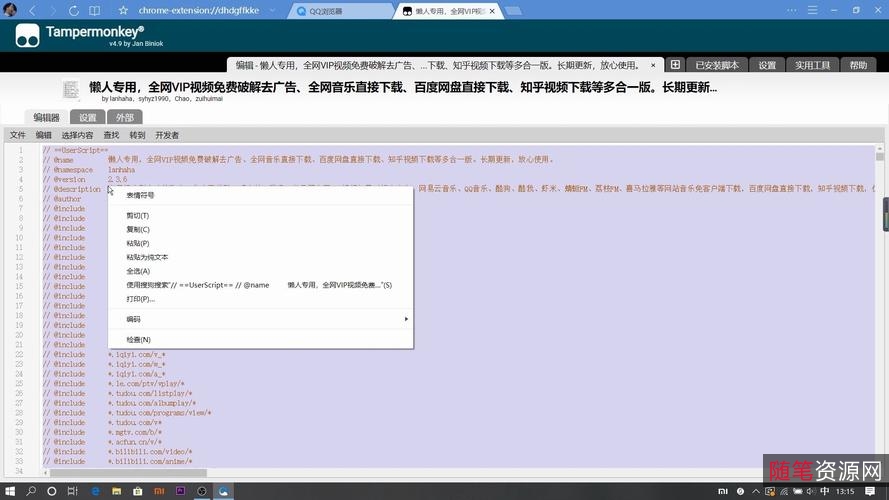The width and height of the screenshot is (889, 500).
Task: Choose 复制(C) in context menu
Action: [260, 230]
